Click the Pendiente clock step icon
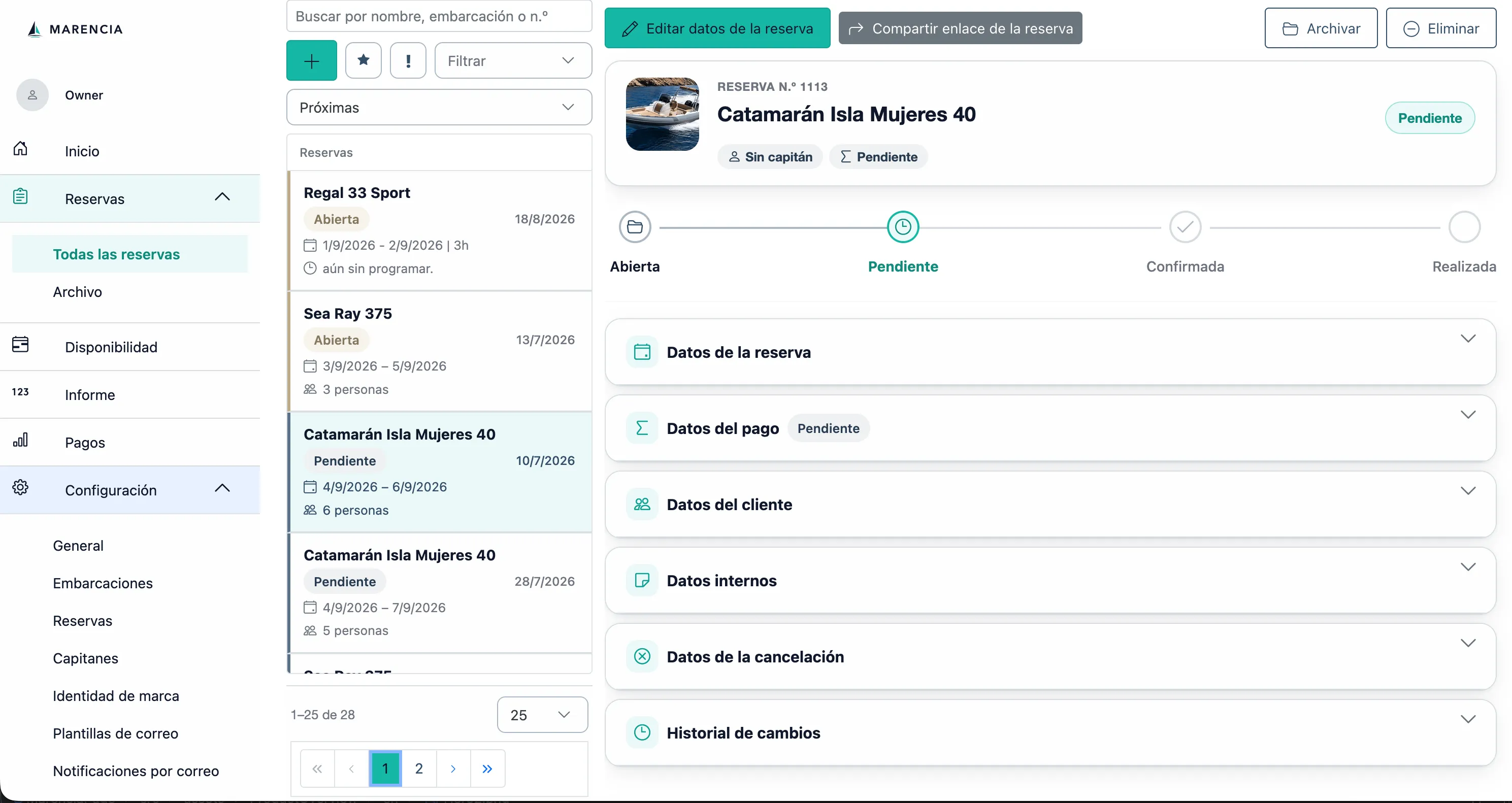Image resolution: width=1512 pixels, height=803 pixels. [x=903, y=227]
